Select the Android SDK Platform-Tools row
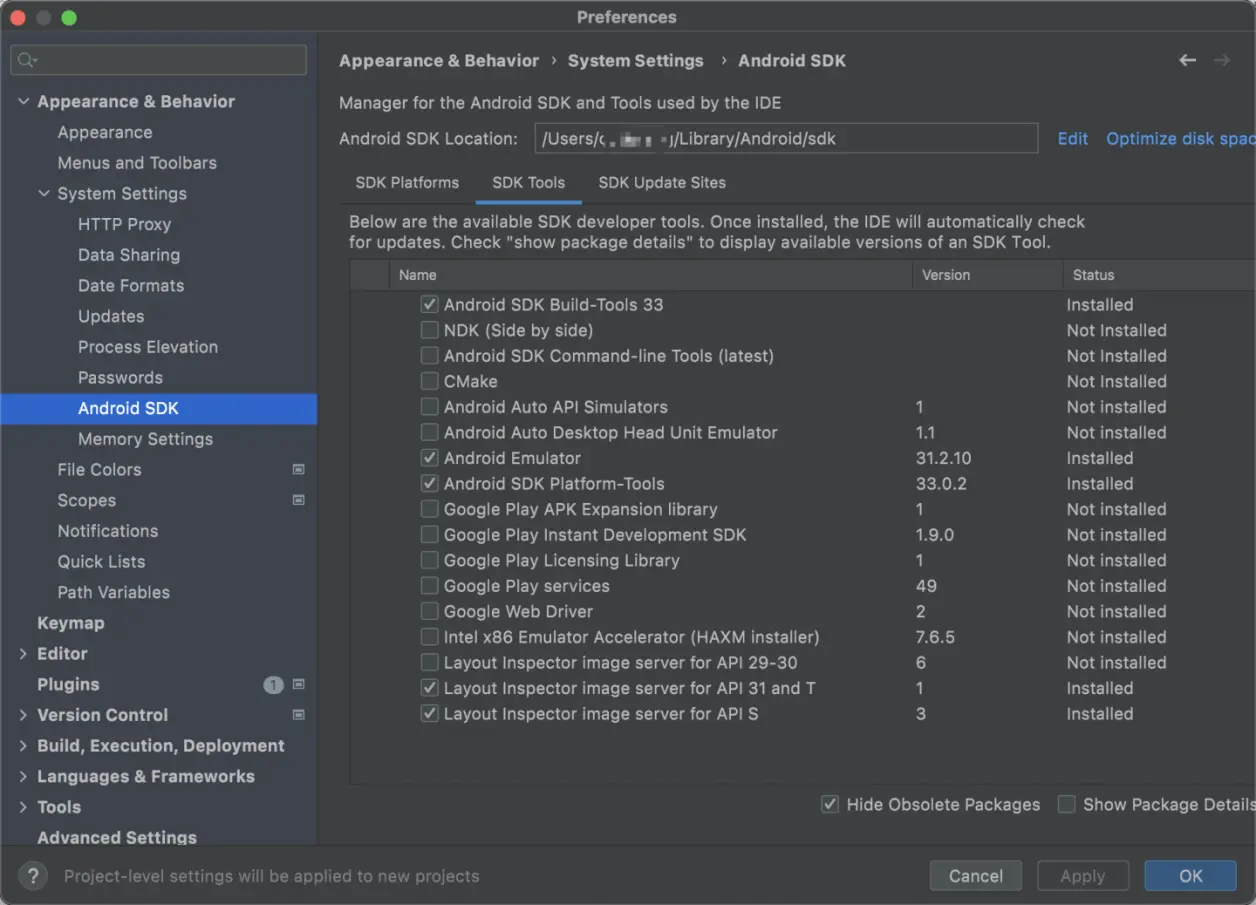This screenshot has height=905, width=1256. pos(802,484)
